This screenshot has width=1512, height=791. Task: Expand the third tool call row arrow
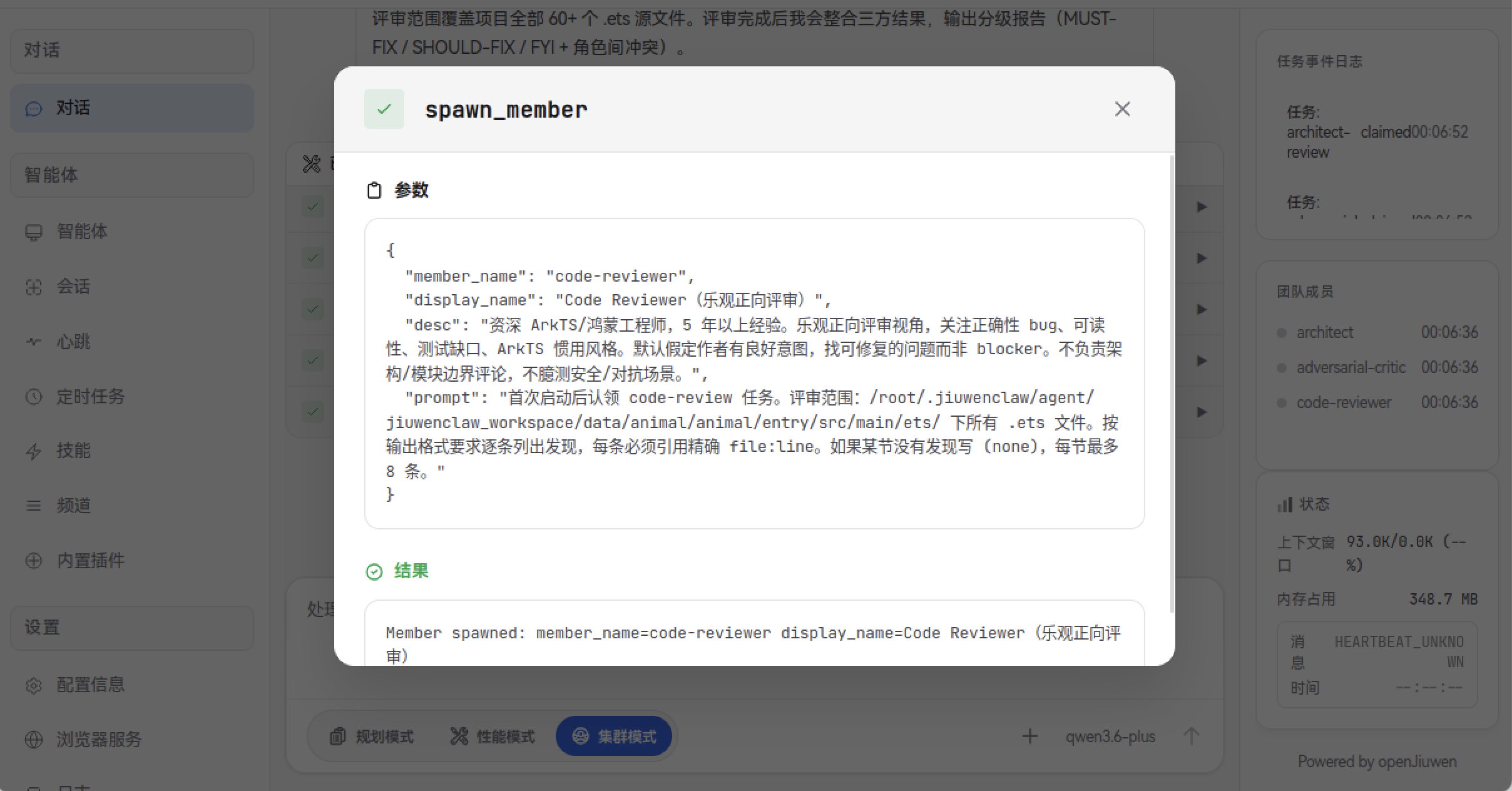pos(1201,310)
